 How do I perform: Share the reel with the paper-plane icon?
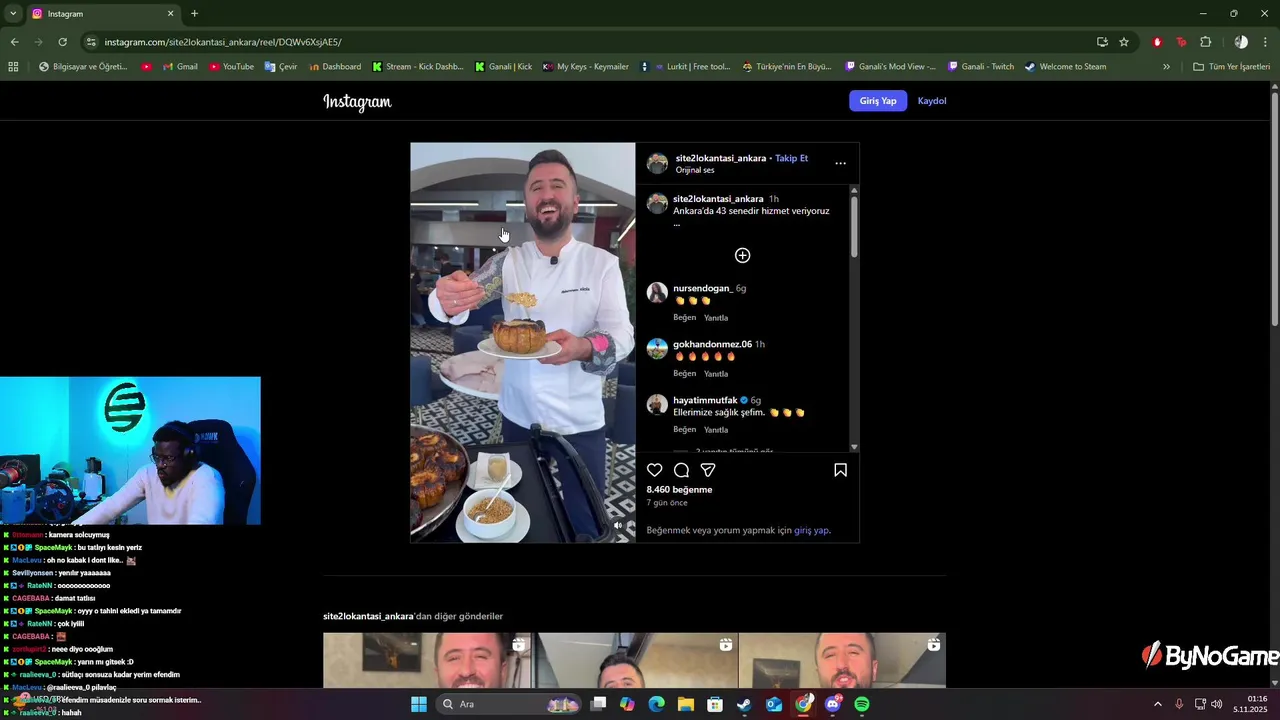coord(708,470)
